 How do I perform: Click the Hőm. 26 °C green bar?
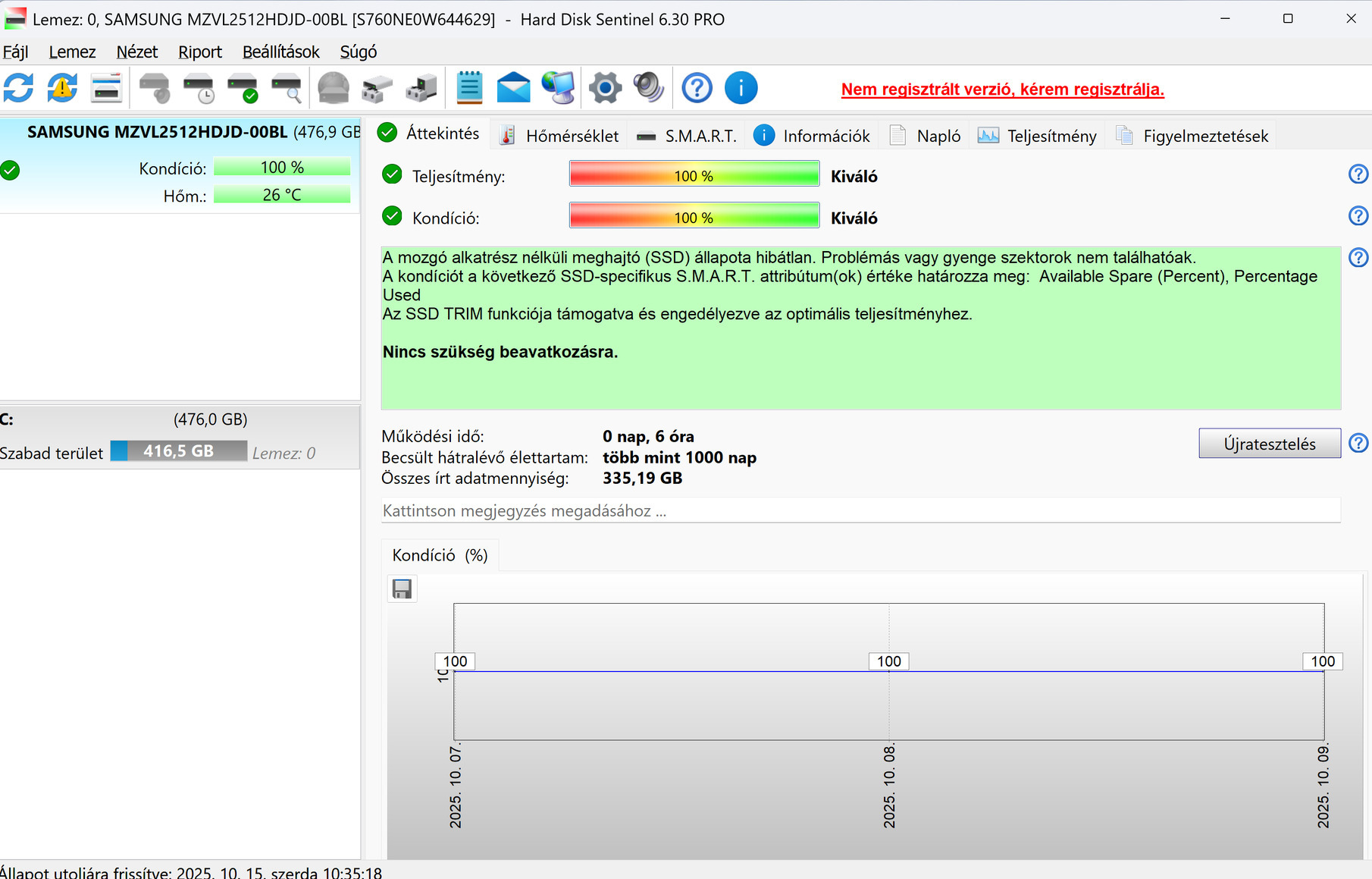(x=282, y=195)
